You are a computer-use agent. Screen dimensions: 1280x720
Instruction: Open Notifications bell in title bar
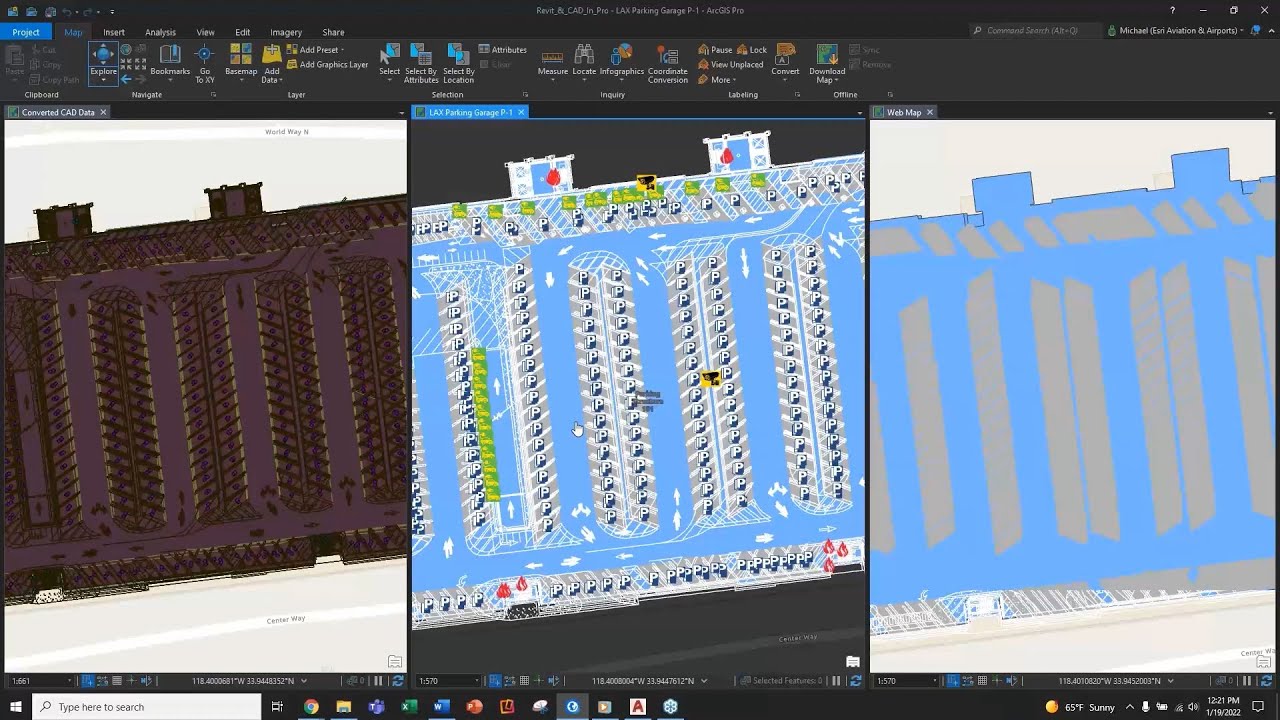pyautogui.click(x=1255, y=31)
